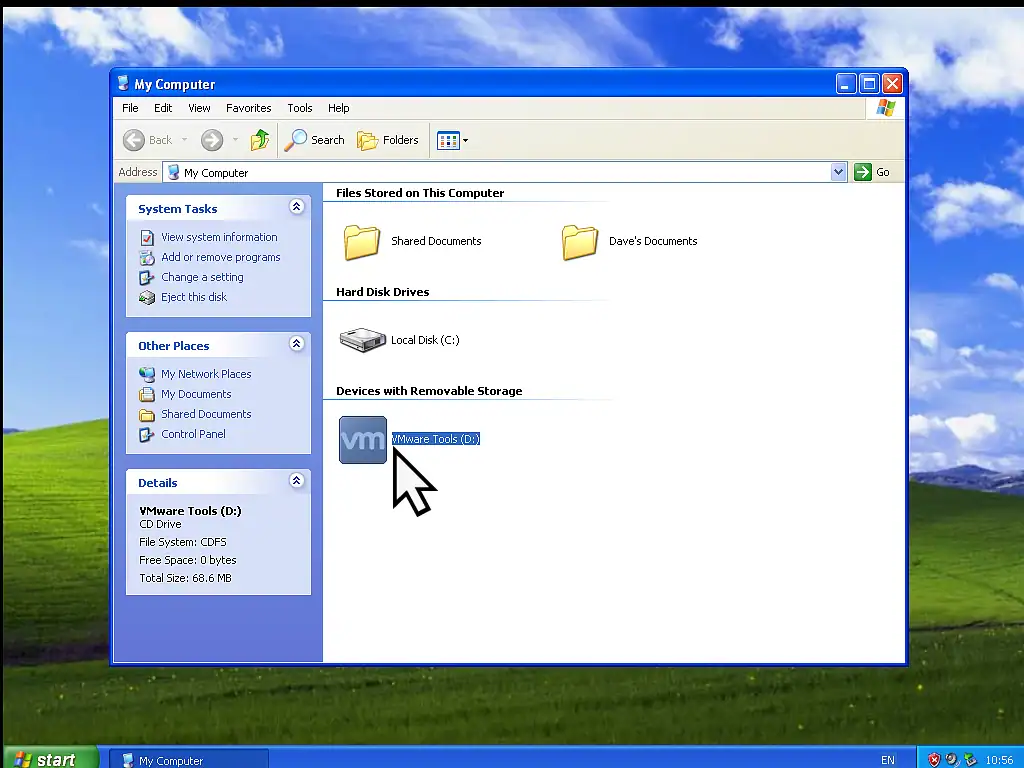Image resolution: width=1024 pixels, height=768 pixels.
Task: Click the My Computer taskbar button
Action: tap(189, 760)
